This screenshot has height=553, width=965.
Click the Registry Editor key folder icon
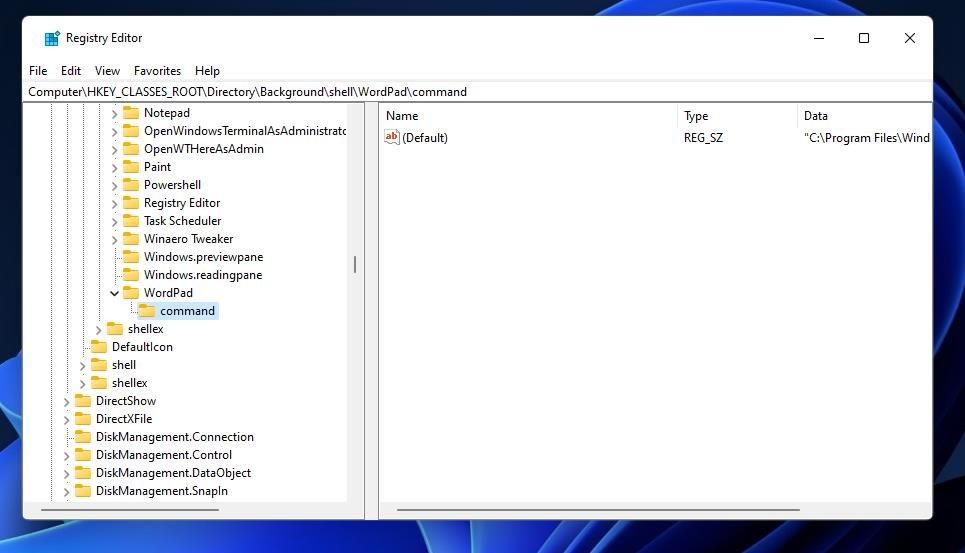[x=130, y=202]
